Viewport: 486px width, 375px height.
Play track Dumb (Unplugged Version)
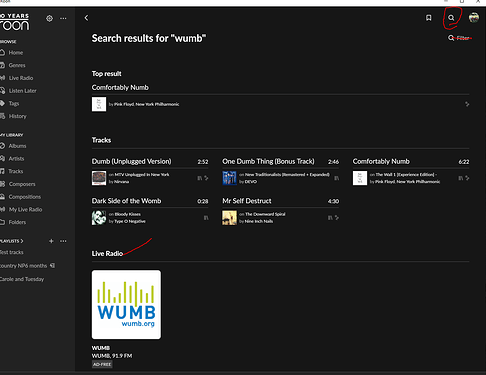point(131,161)
